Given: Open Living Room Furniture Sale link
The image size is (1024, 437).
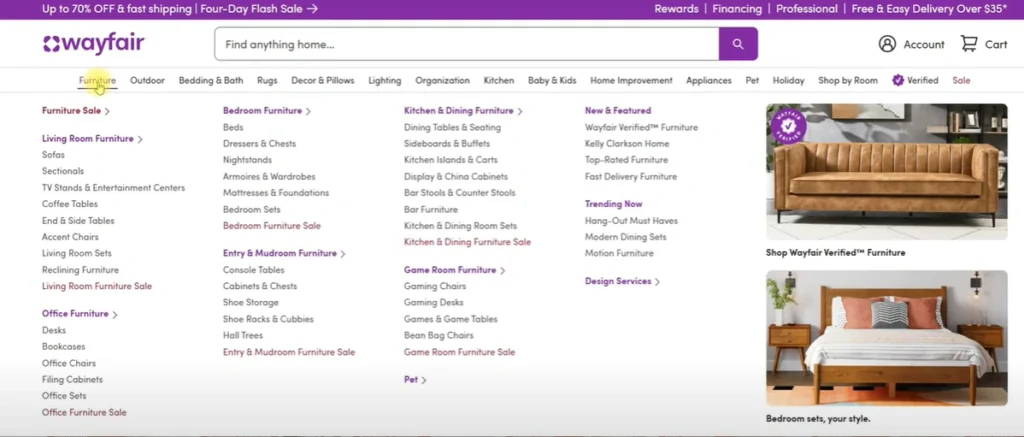Looking at the screenshot, I should pyautogui.click(x=97, y=286).
